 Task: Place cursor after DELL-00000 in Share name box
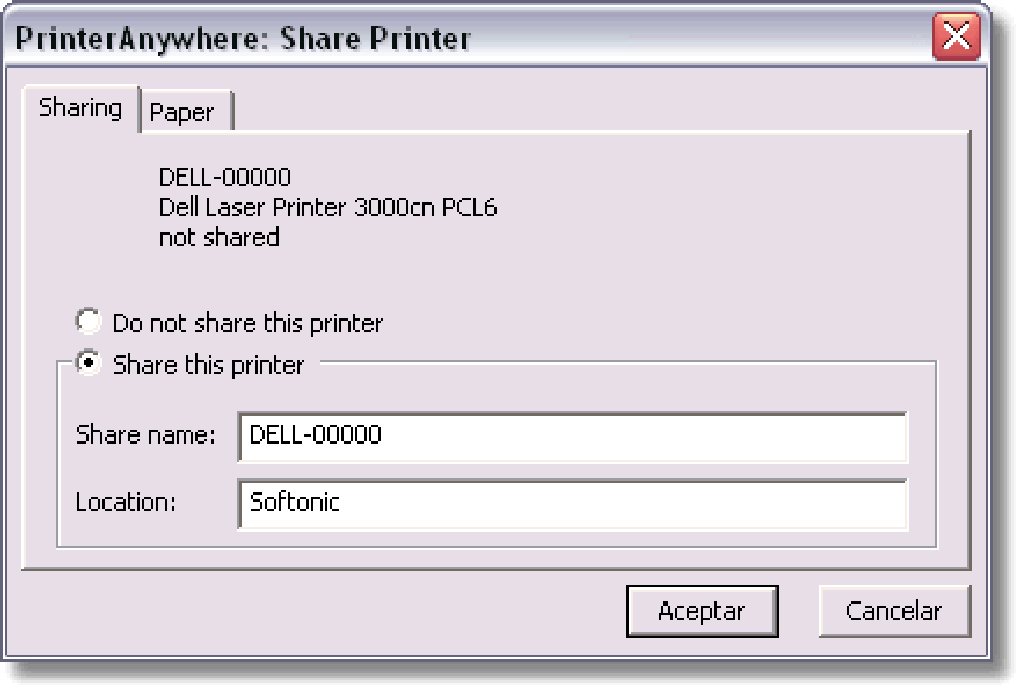click(383, 435)
